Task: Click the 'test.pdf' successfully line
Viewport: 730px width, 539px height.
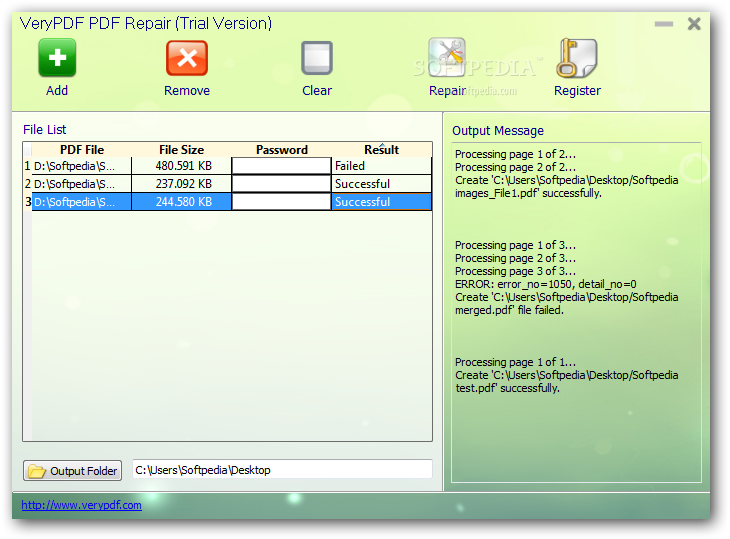Action: coord(507,388)
